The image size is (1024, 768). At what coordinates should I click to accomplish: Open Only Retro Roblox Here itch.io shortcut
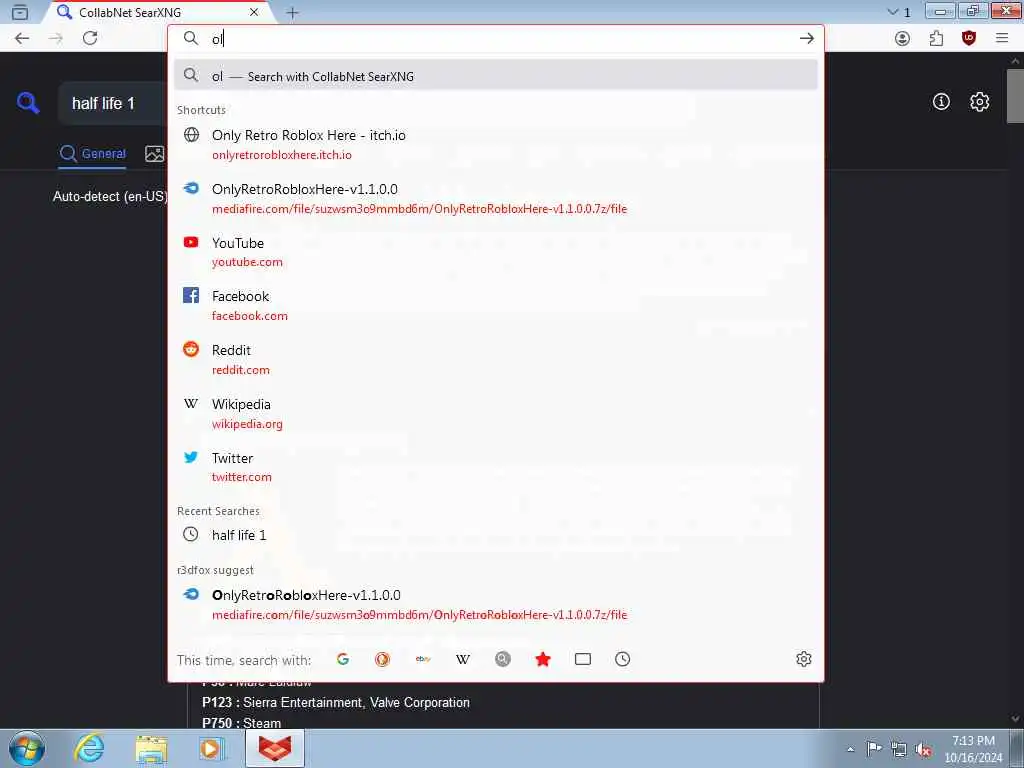(496, 144)
